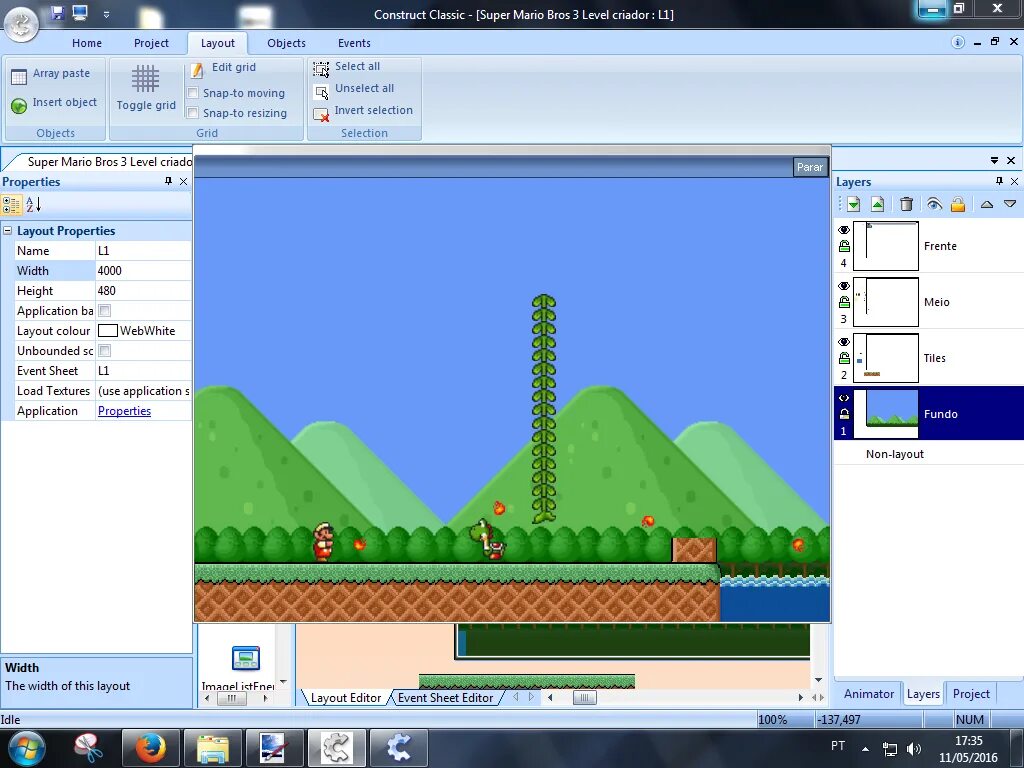
Task: Open the Load Textures dropdown value
Action: [x=143, y=391]
